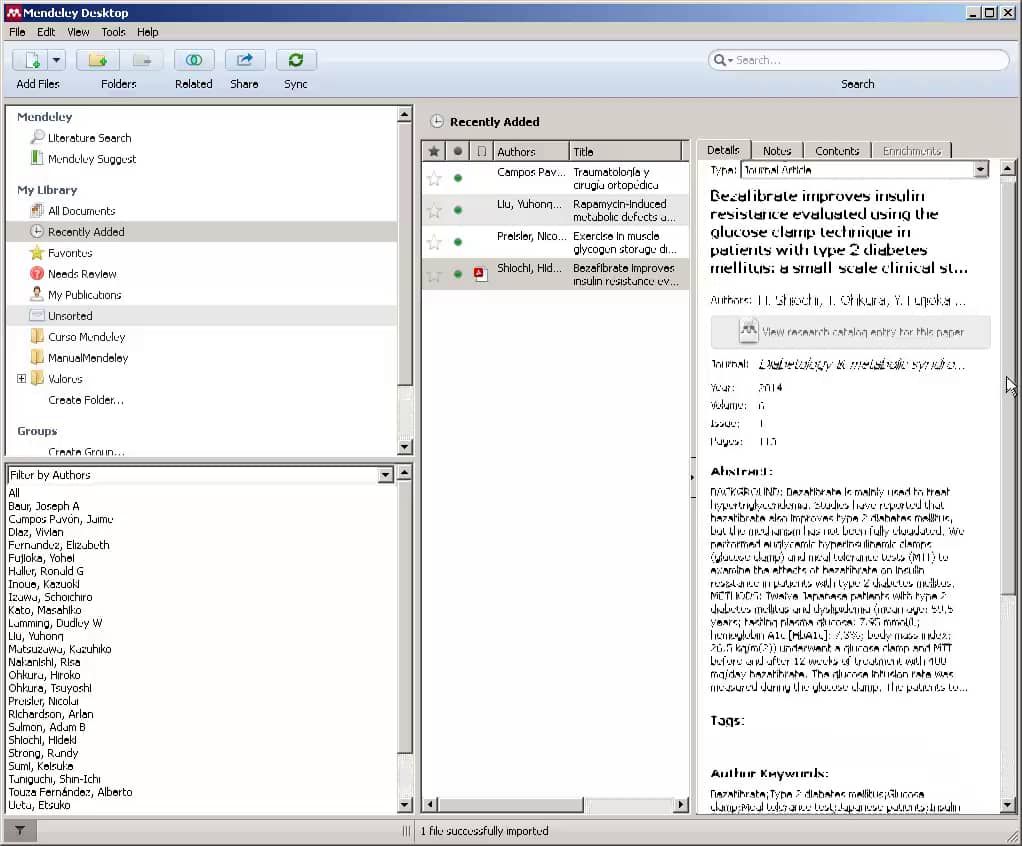The image size is (1022, 846).
Task: Open the View menu
Action: tap(78, 32)
